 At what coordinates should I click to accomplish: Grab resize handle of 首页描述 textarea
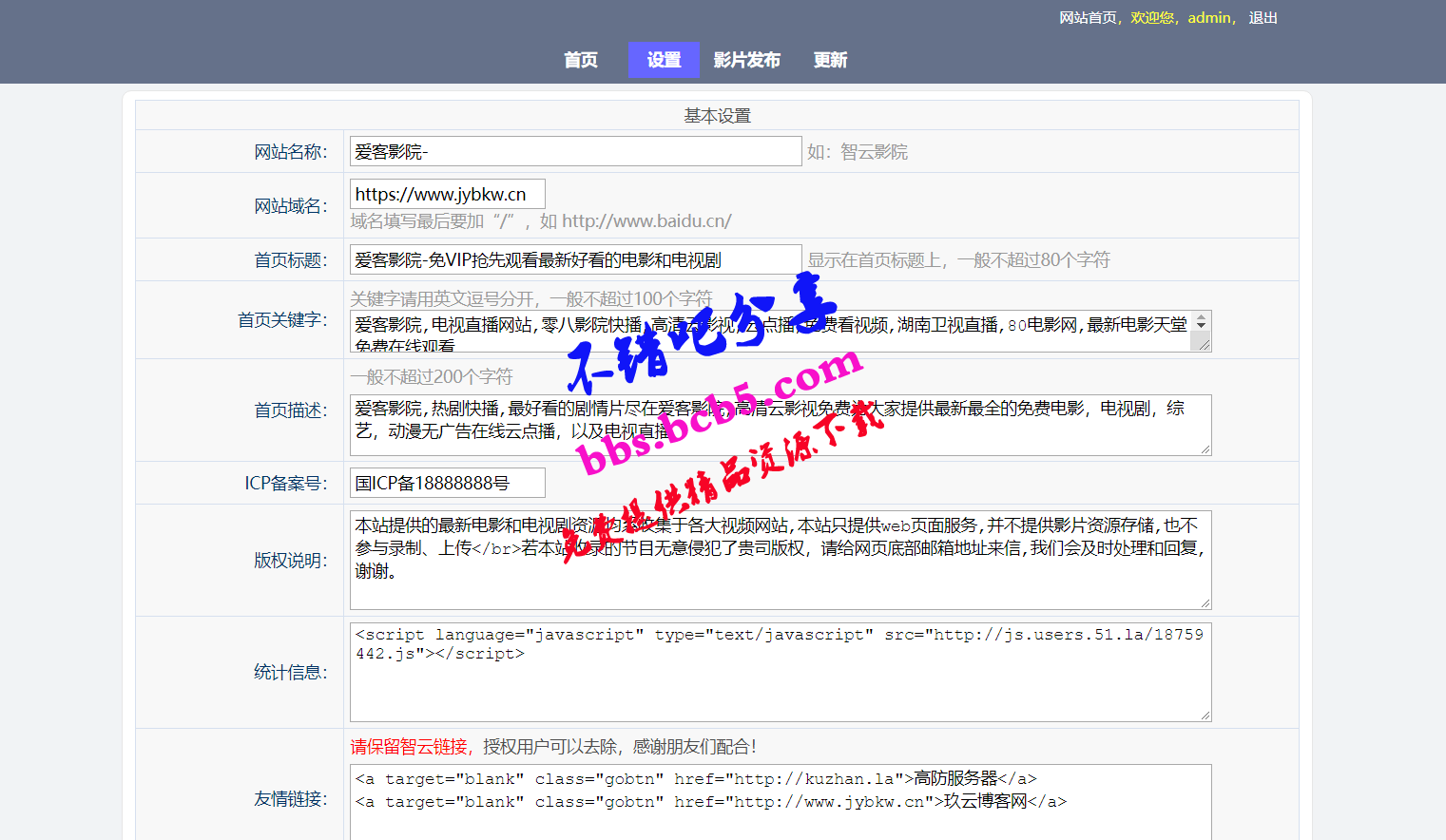[x=1205, y=449]
